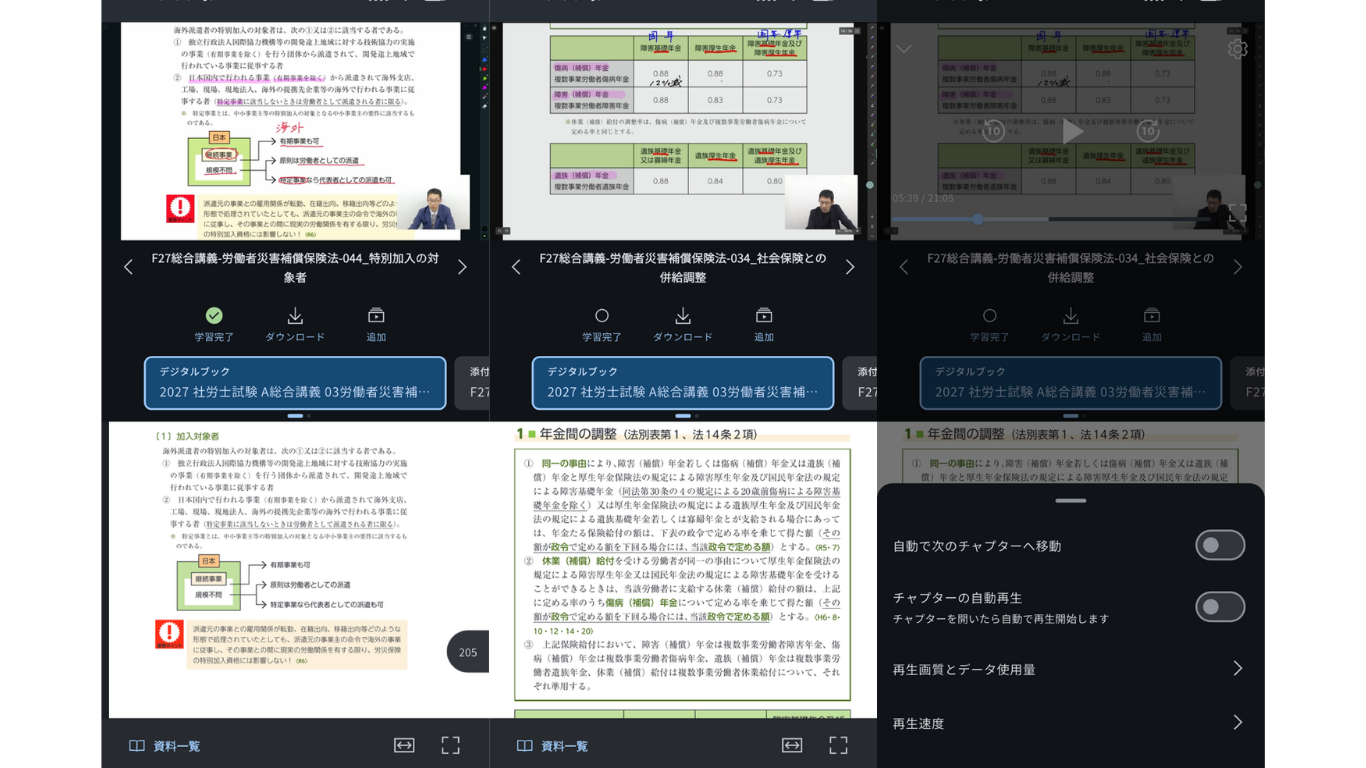Screen dimensions: 1366x768
Task: Enable チャプターの自動再生 switch
Action: point(1220,607)
